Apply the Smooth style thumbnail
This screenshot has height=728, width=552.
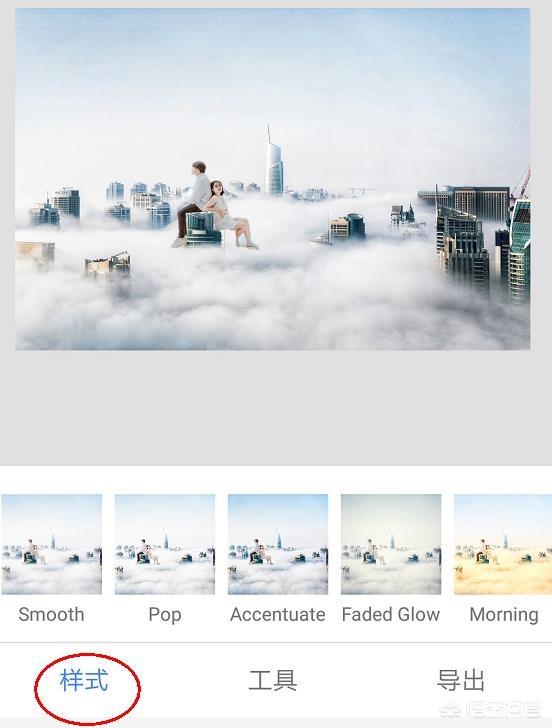click(x=52, y=544)
